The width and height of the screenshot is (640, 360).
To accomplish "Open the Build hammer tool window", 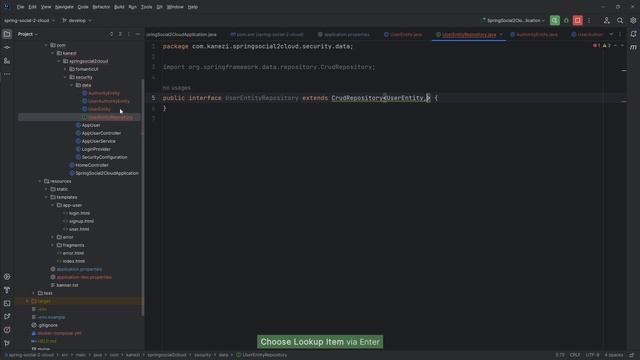I will pos(7,290).
